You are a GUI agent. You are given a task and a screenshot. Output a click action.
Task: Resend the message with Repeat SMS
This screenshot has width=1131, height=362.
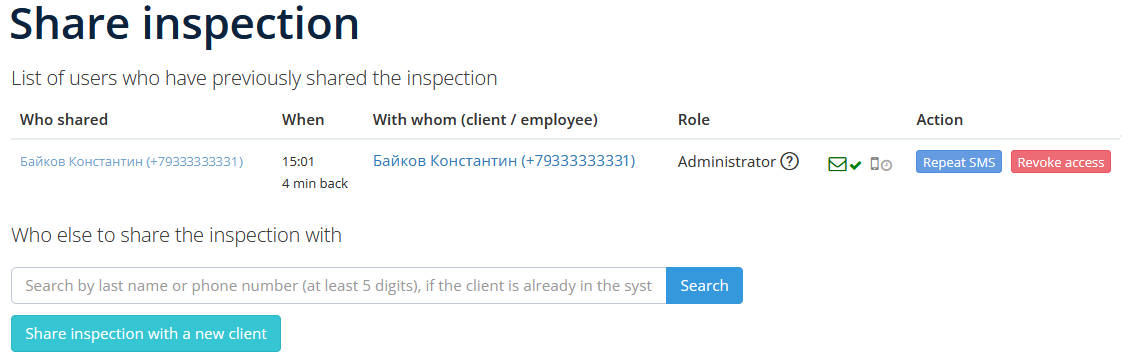click(x=959, y=162)
